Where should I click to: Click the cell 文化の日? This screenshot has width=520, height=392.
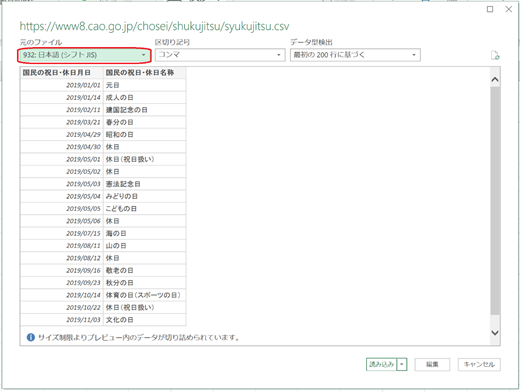click(144, 320)
